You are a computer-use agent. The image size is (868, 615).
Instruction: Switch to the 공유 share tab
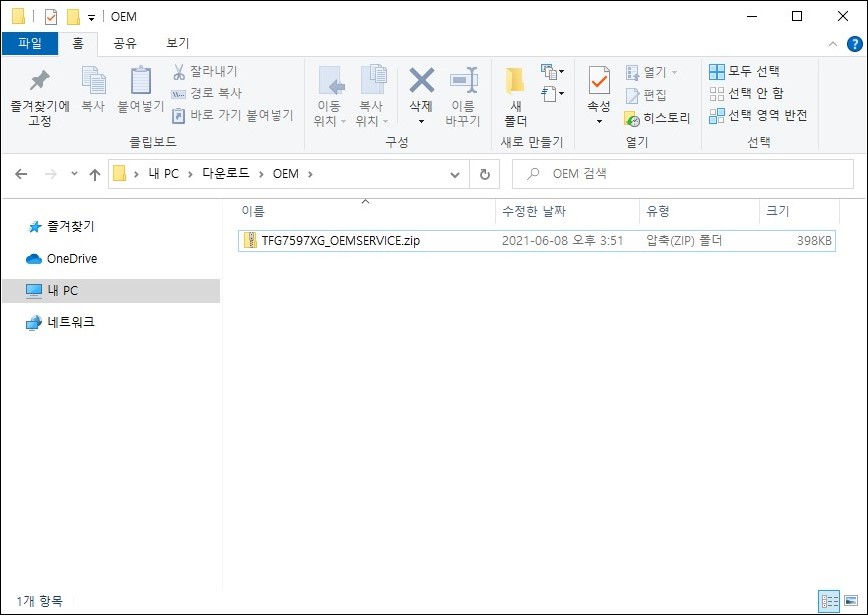125,43
